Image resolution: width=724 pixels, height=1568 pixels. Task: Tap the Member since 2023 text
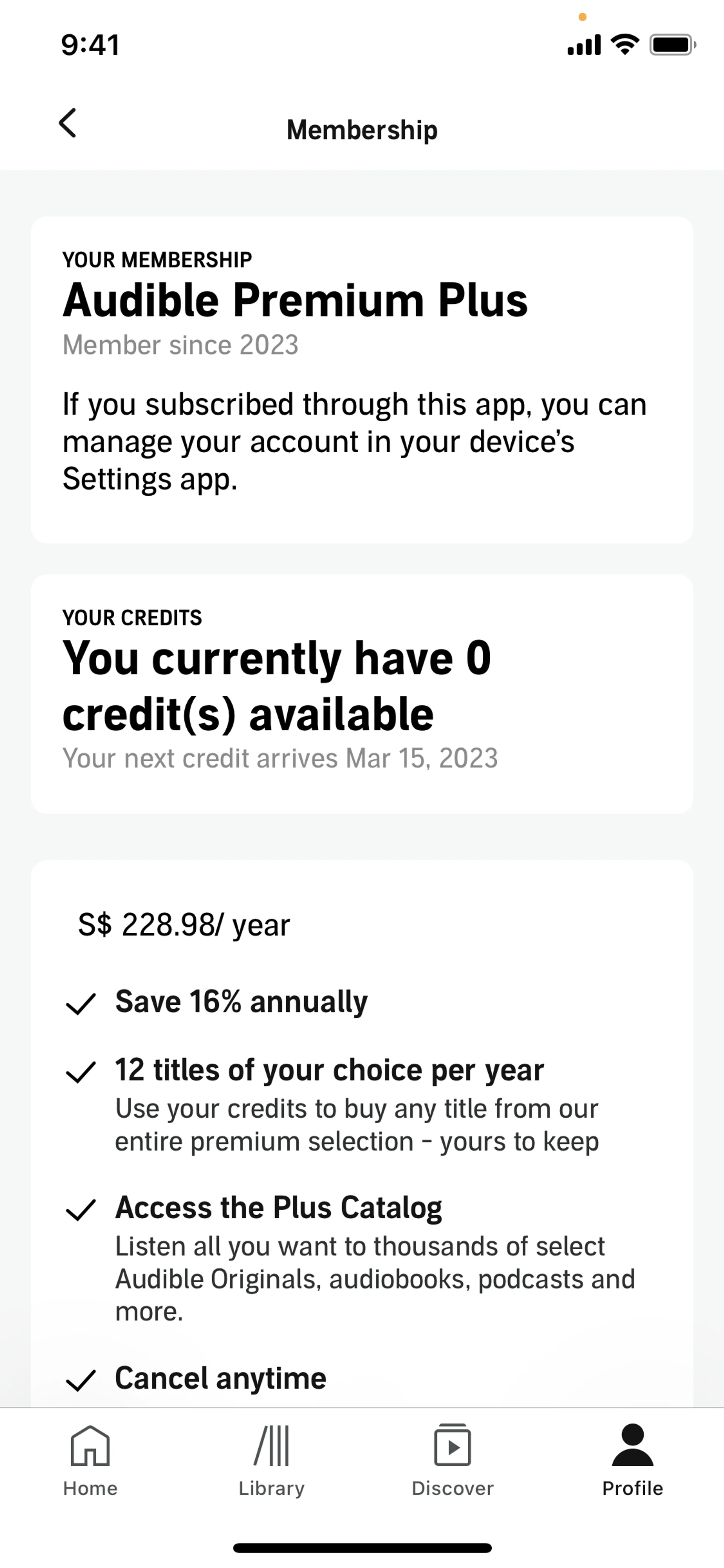[x=180, y=345]
